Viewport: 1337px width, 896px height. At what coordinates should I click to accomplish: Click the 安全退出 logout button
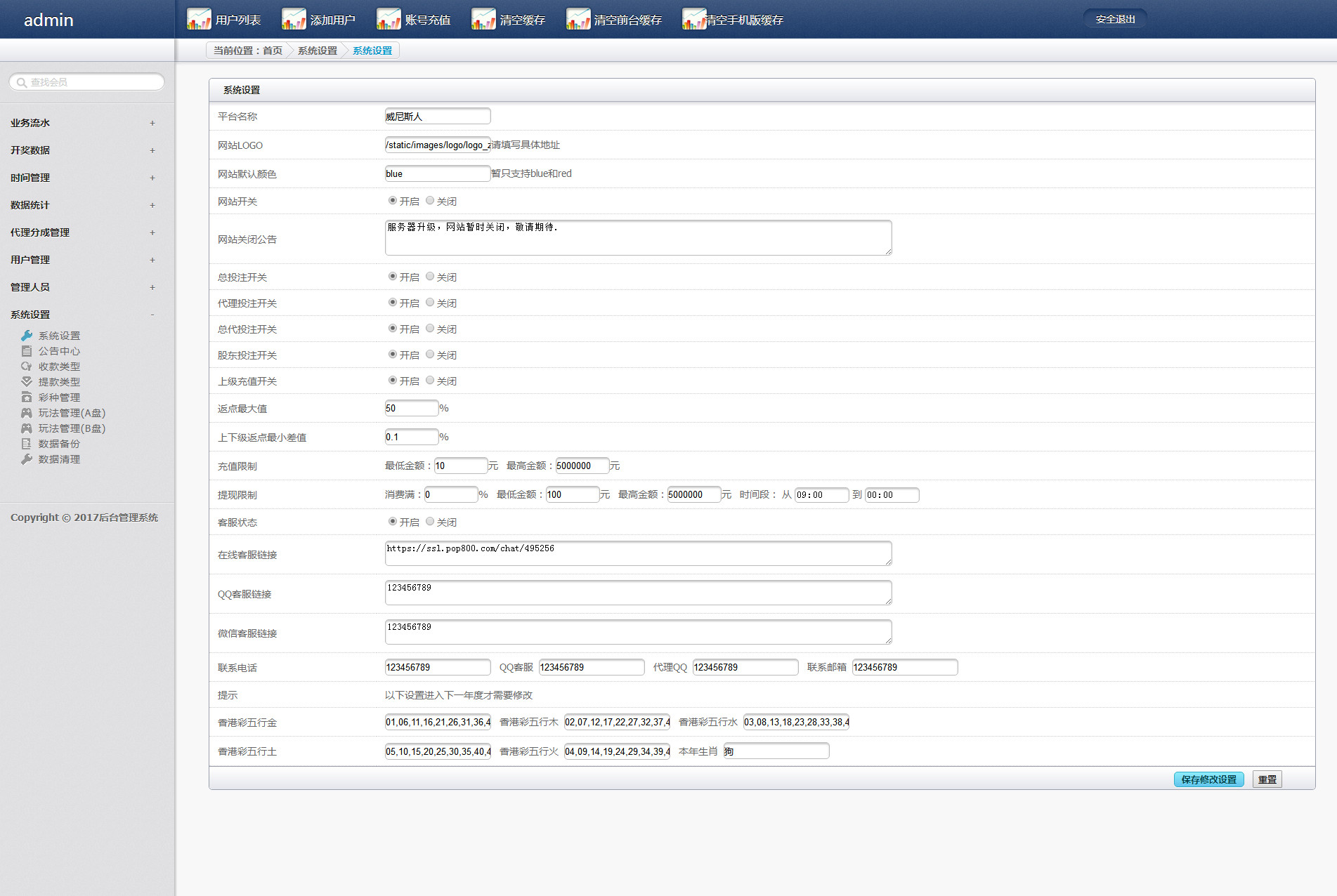tap(1115, 19)
